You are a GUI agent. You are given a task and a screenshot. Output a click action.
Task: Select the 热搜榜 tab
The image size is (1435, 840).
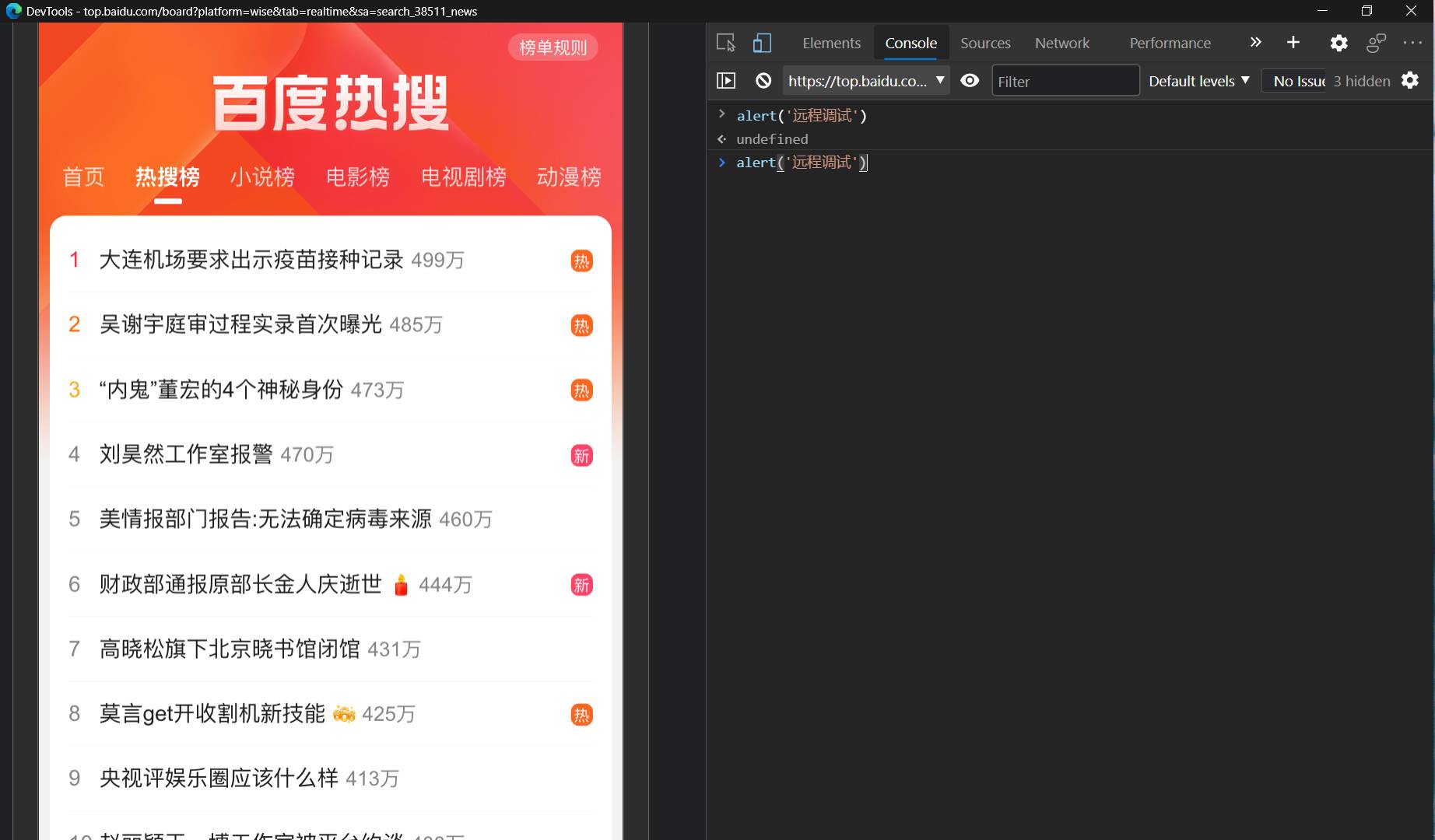[x=167, y=177]
